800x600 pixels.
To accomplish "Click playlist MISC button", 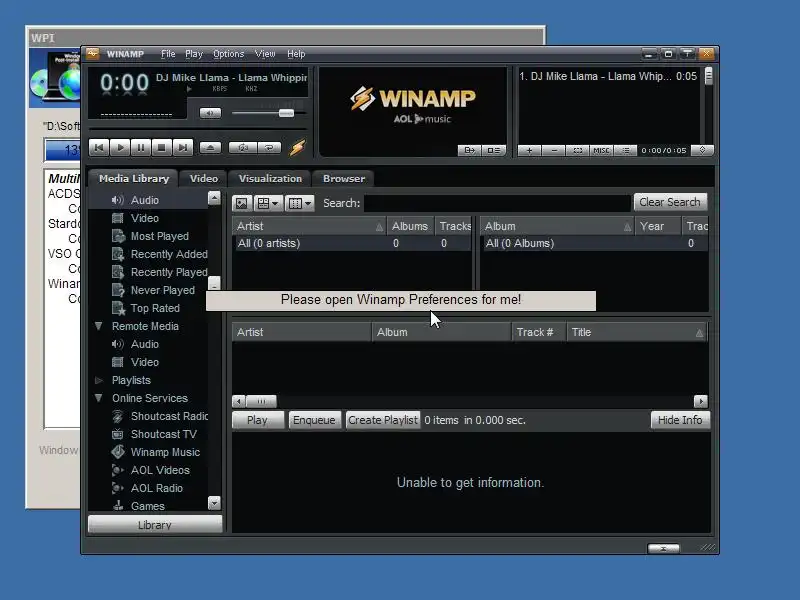I will pos(601,151).
